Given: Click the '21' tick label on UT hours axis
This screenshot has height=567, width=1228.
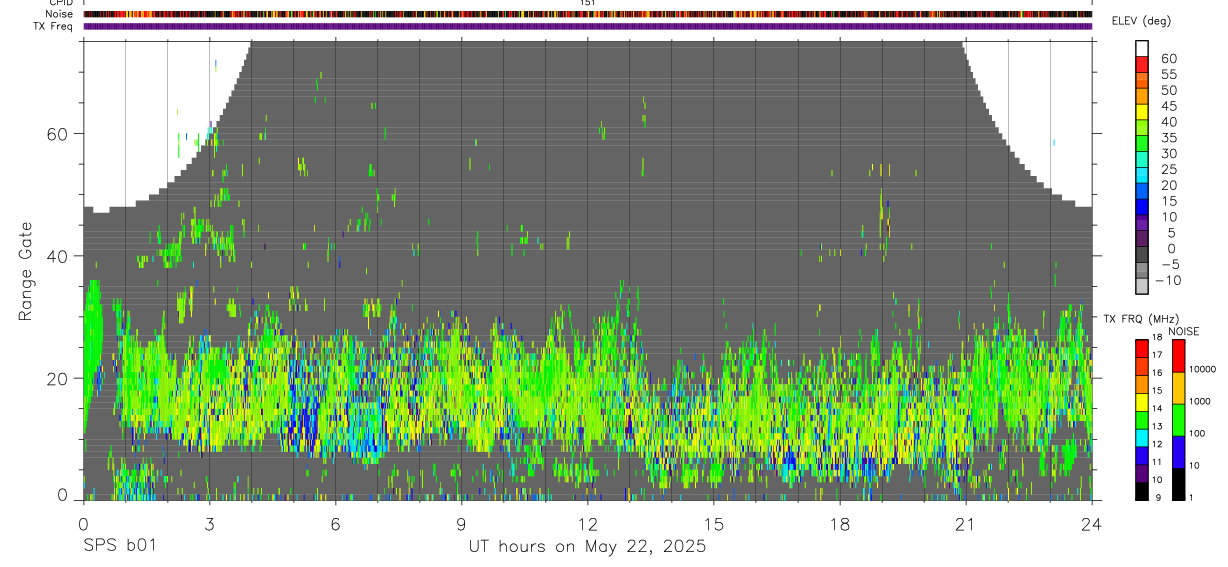Looking at the screenshot, I should point(965,524).
